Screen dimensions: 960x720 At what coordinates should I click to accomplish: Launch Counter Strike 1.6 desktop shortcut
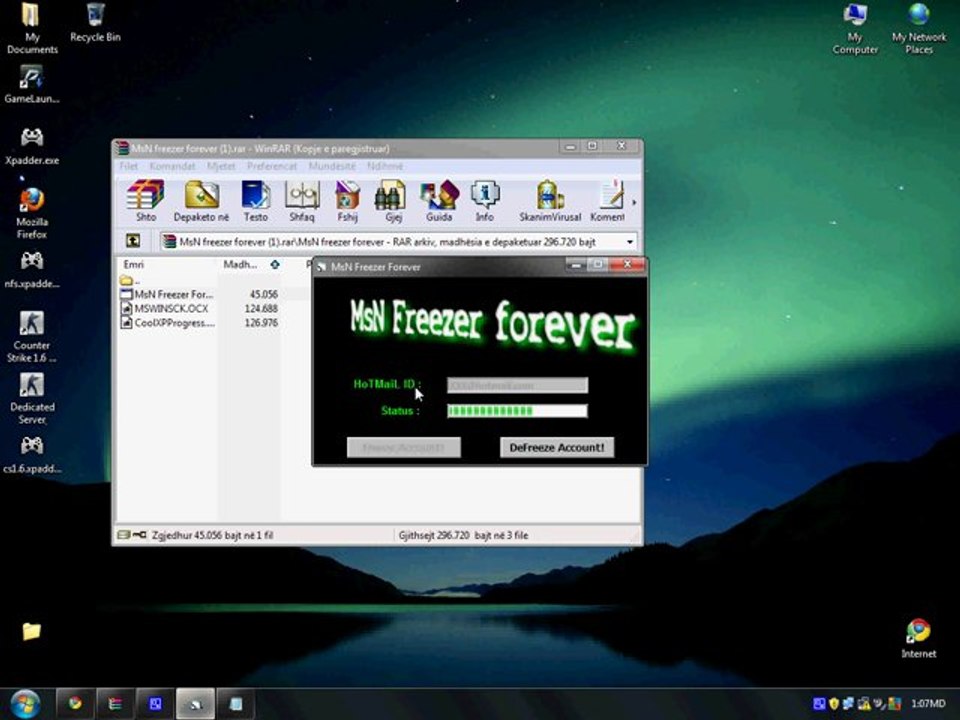click(32, 336)
